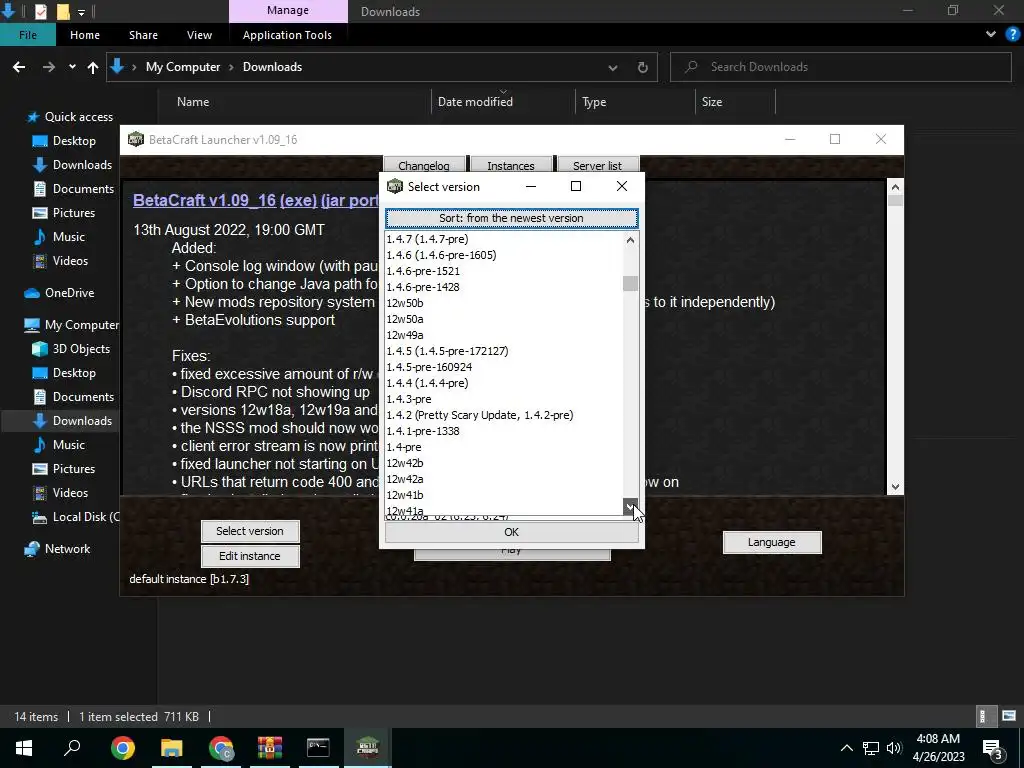The height and width of the screenshot is (768, 1024).
Task: Select Local Disk in sidebar
Action: click(86, 517)
